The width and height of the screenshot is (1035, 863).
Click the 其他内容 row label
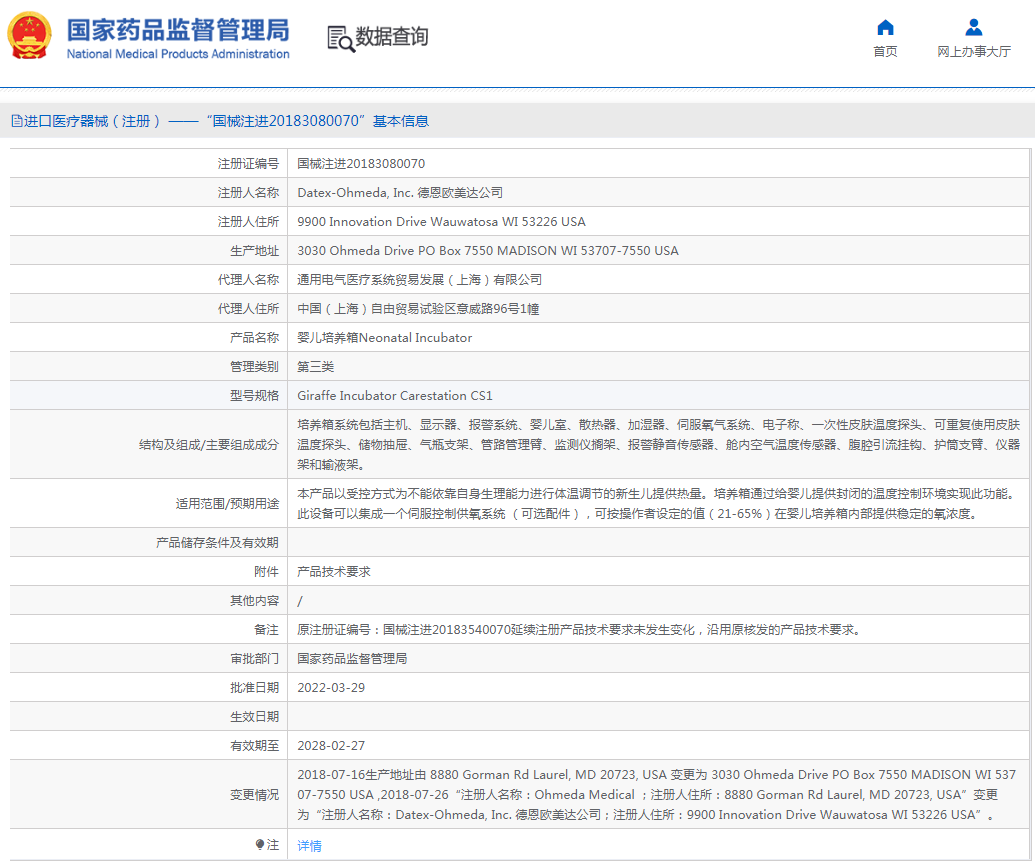click(x=254, y=601)
